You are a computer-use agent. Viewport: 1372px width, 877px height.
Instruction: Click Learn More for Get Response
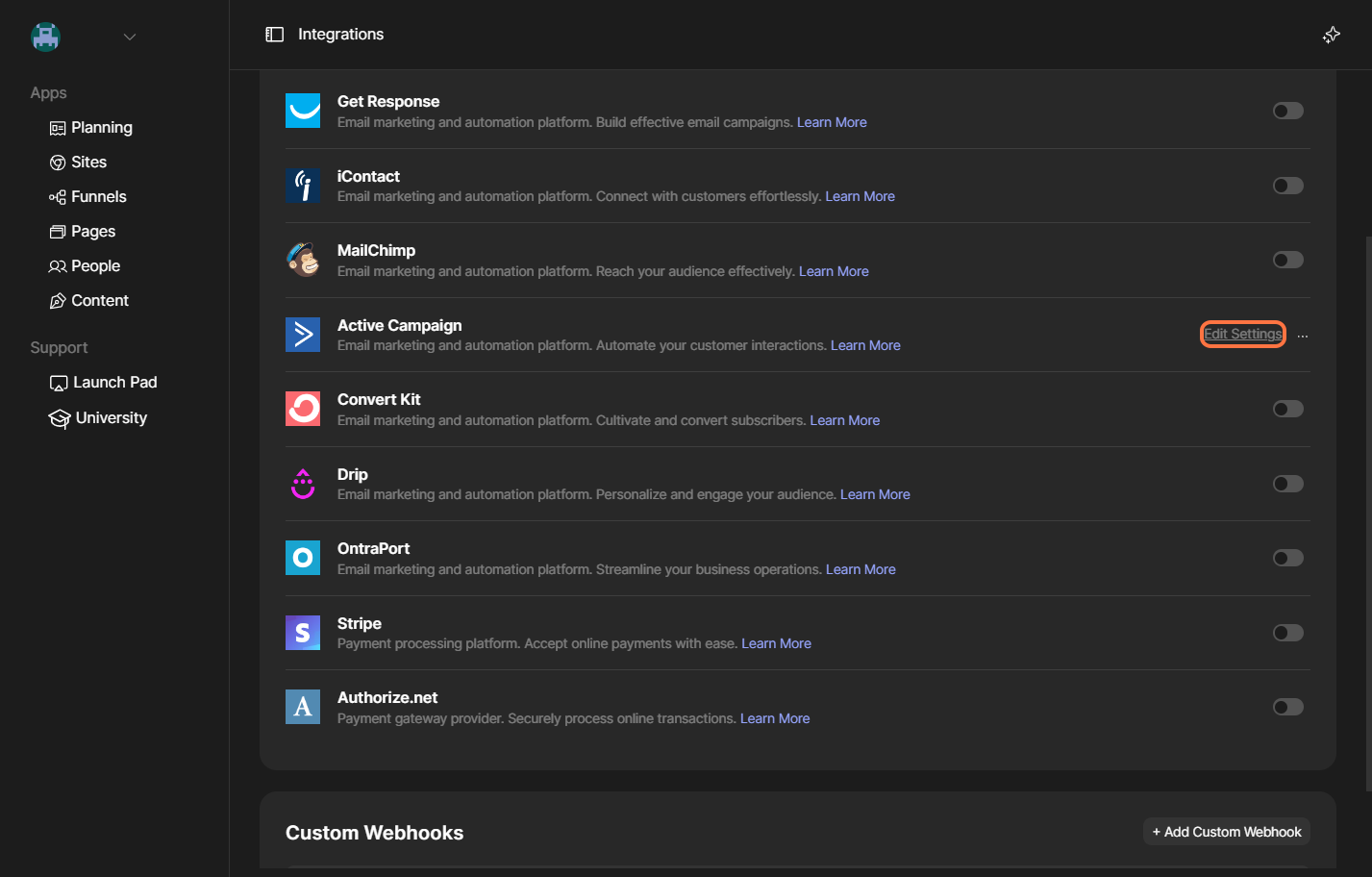(832, 122)
